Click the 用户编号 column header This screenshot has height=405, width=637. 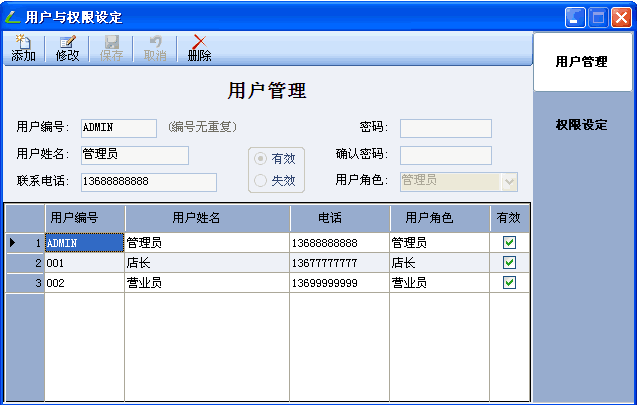(84, 217)
